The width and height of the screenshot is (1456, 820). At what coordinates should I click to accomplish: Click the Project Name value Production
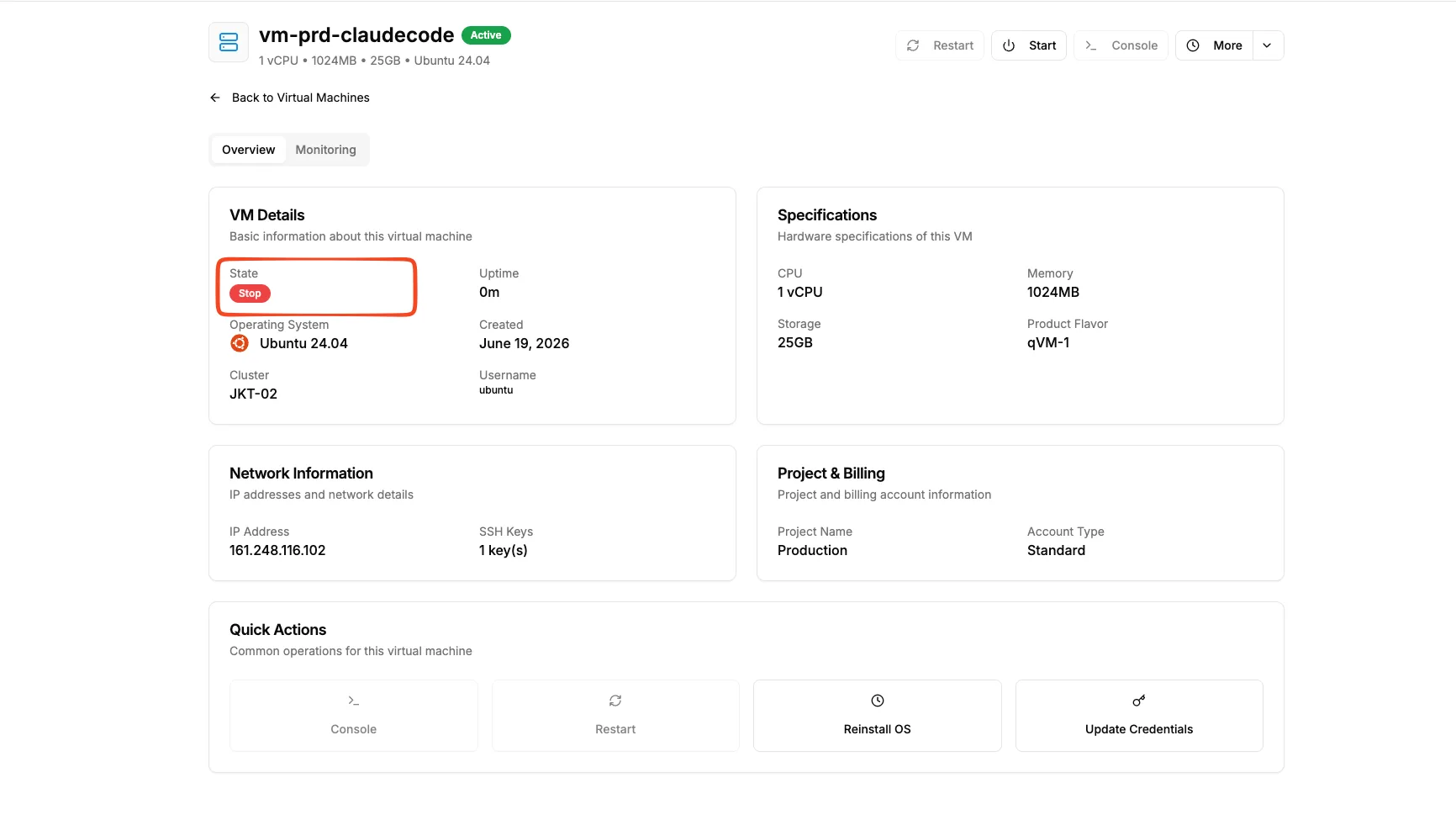click(x=812, y=550)
